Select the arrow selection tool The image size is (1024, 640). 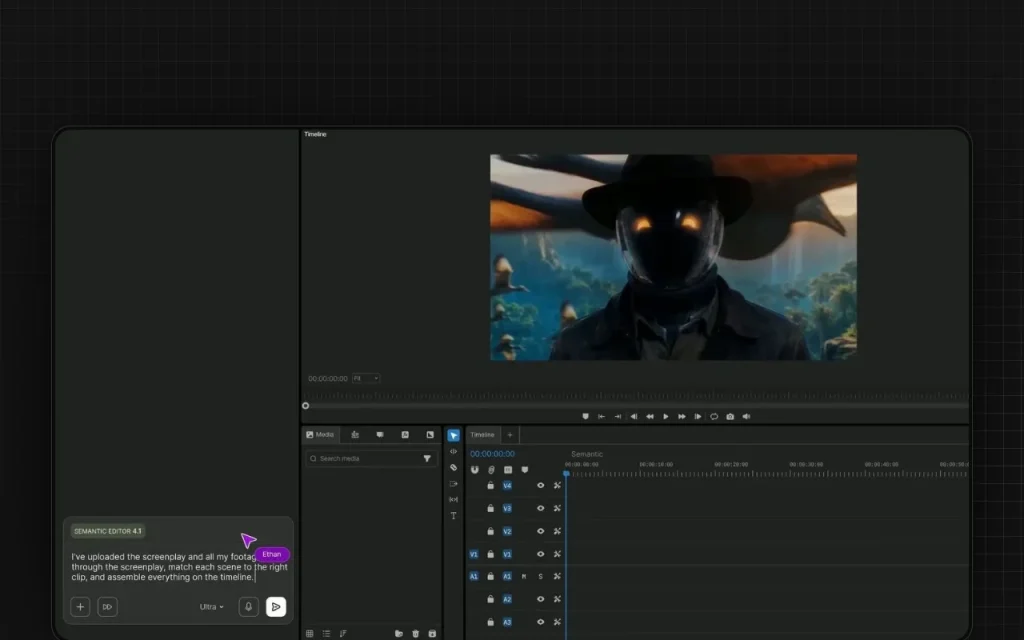[453, 436]
